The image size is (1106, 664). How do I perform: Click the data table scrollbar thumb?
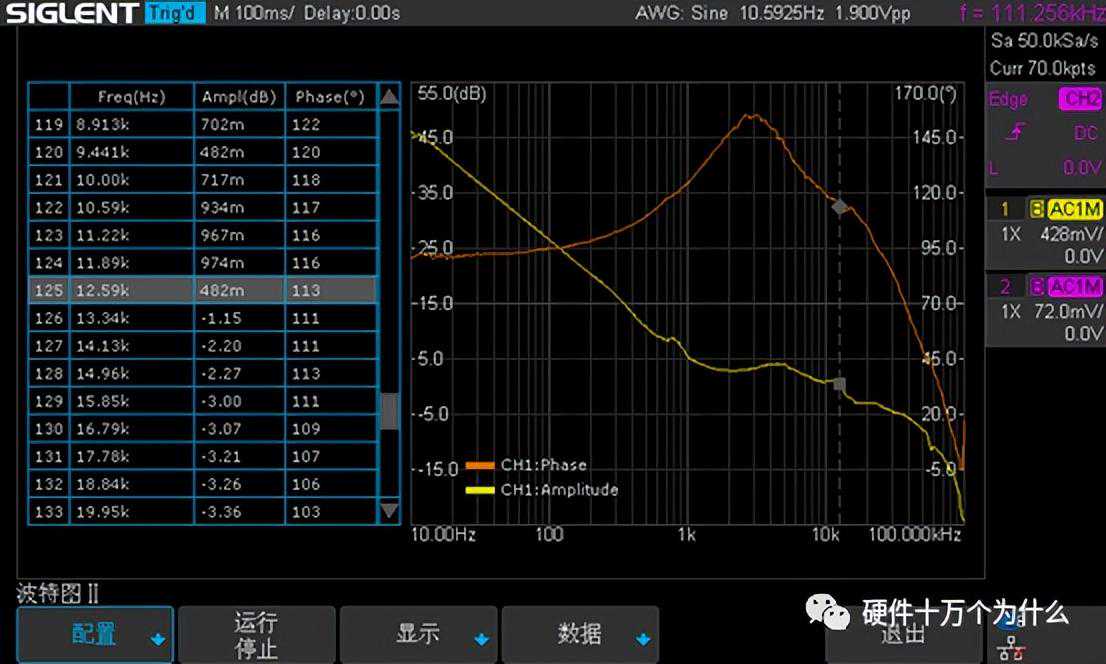click(x=389, y=410)
